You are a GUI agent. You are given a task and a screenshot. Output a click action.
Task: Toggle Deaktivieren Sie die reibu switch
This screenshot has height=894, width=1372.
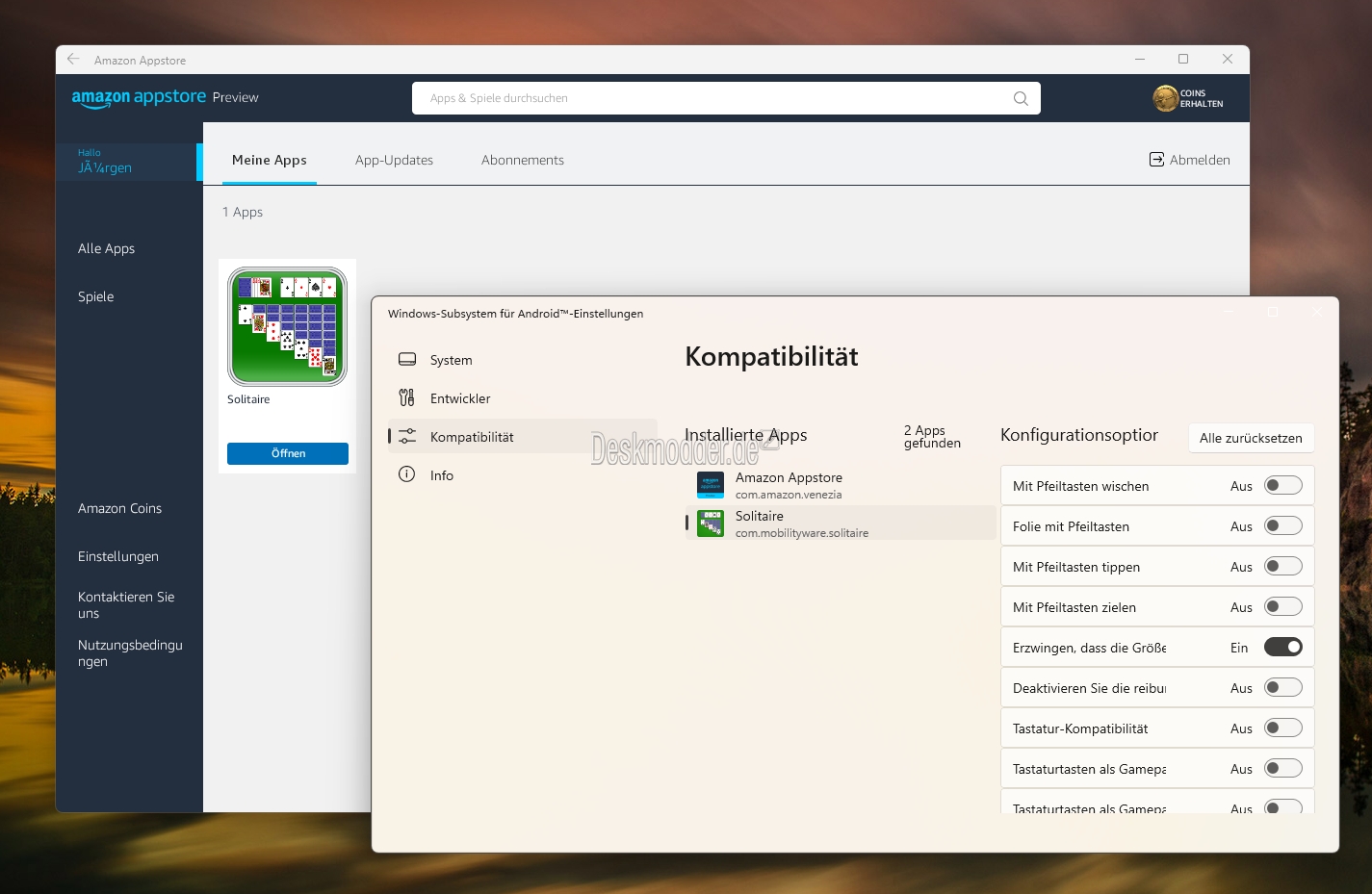[x=1283, y=687]
